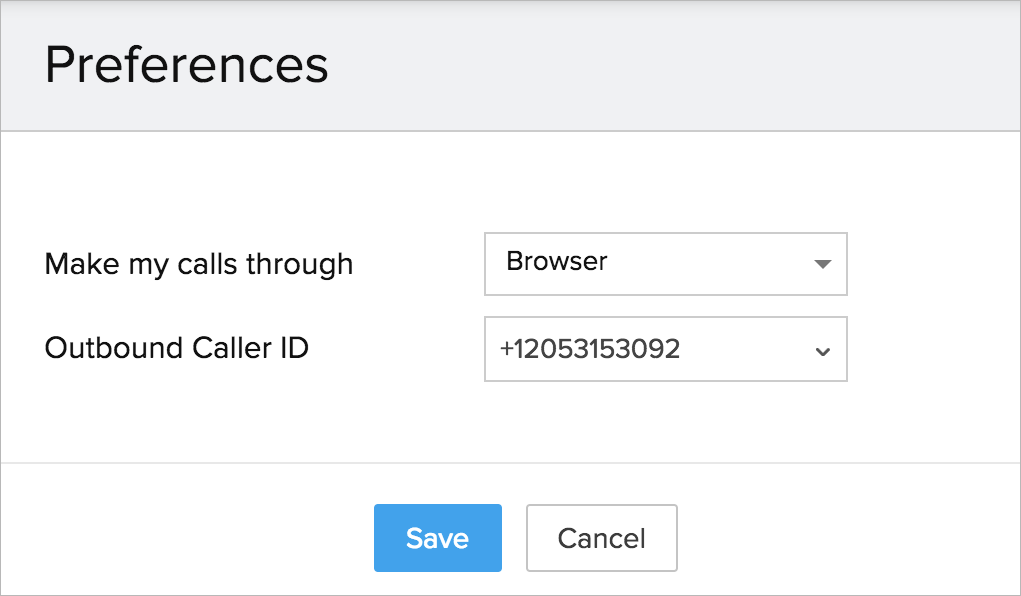
Task: Click the "Save" text label
Action: [437, 538]
